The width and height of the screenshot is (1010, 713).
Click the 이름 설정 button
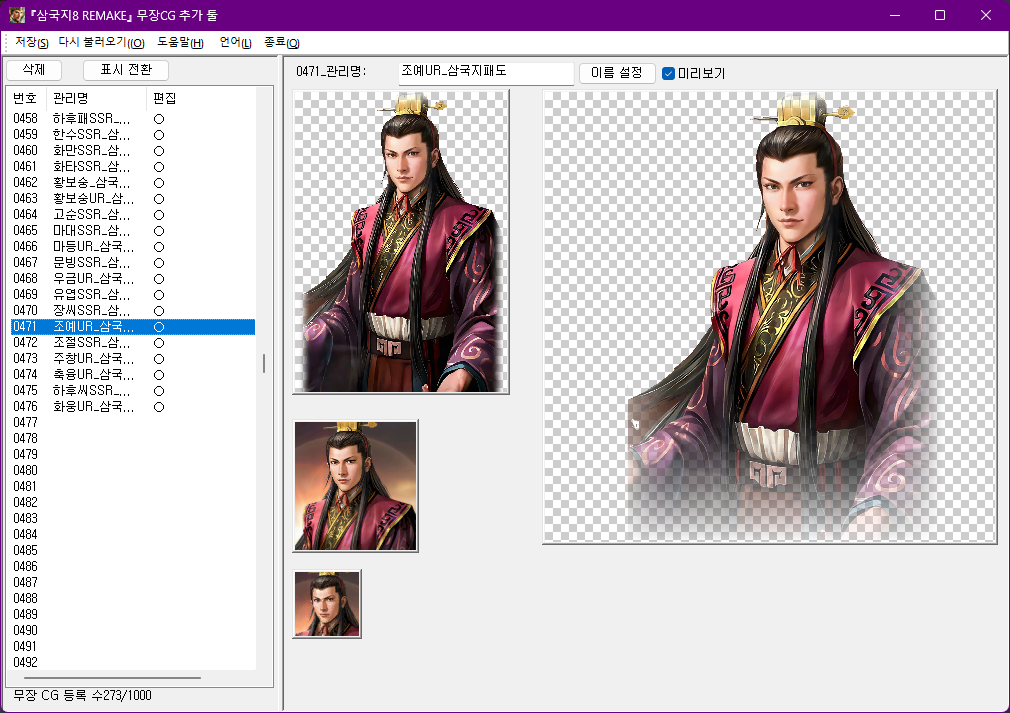(616, 73)
